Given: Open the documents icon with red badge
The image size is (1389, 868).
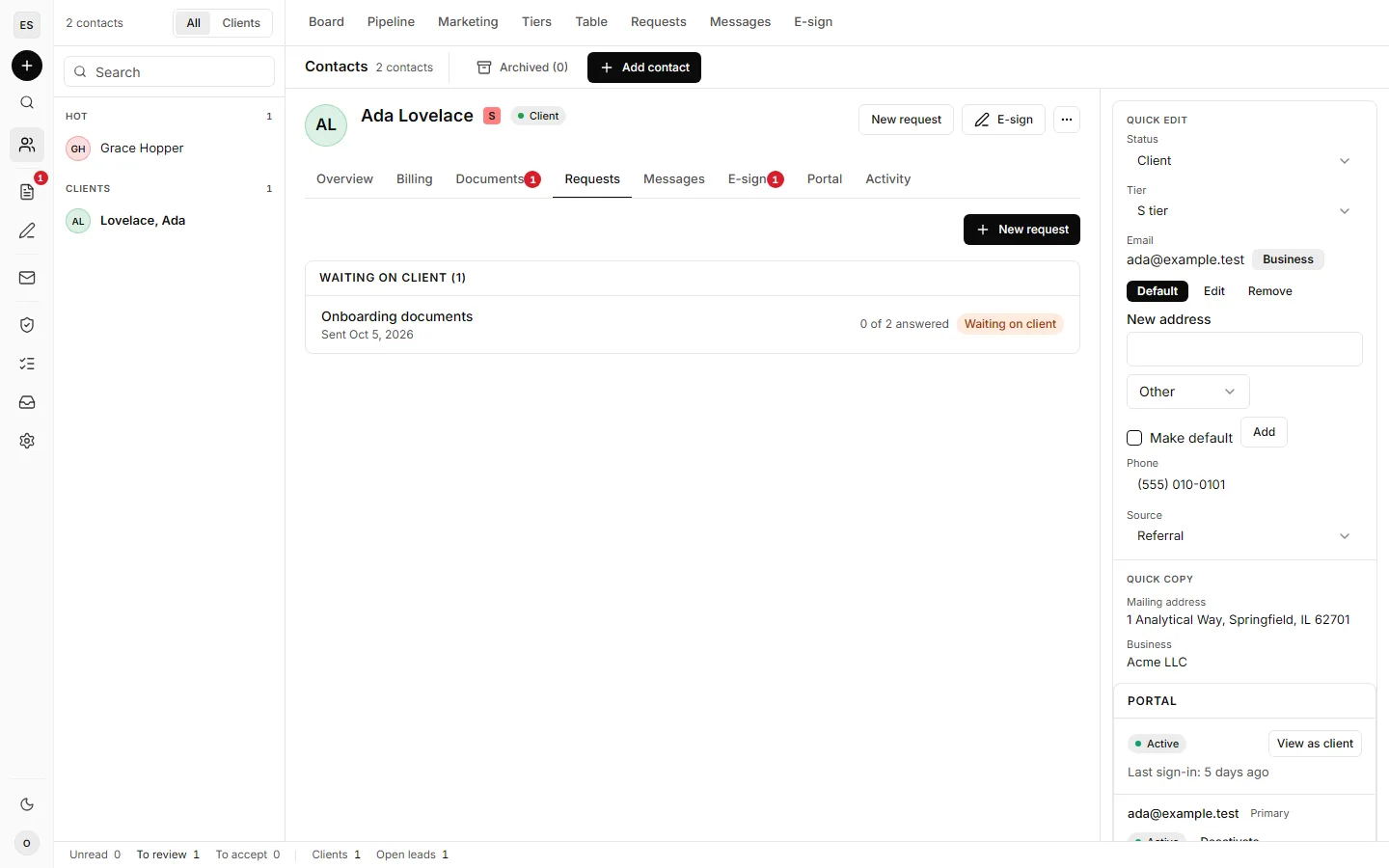Looking at the screenshot, I should click(x=27, y=192).
